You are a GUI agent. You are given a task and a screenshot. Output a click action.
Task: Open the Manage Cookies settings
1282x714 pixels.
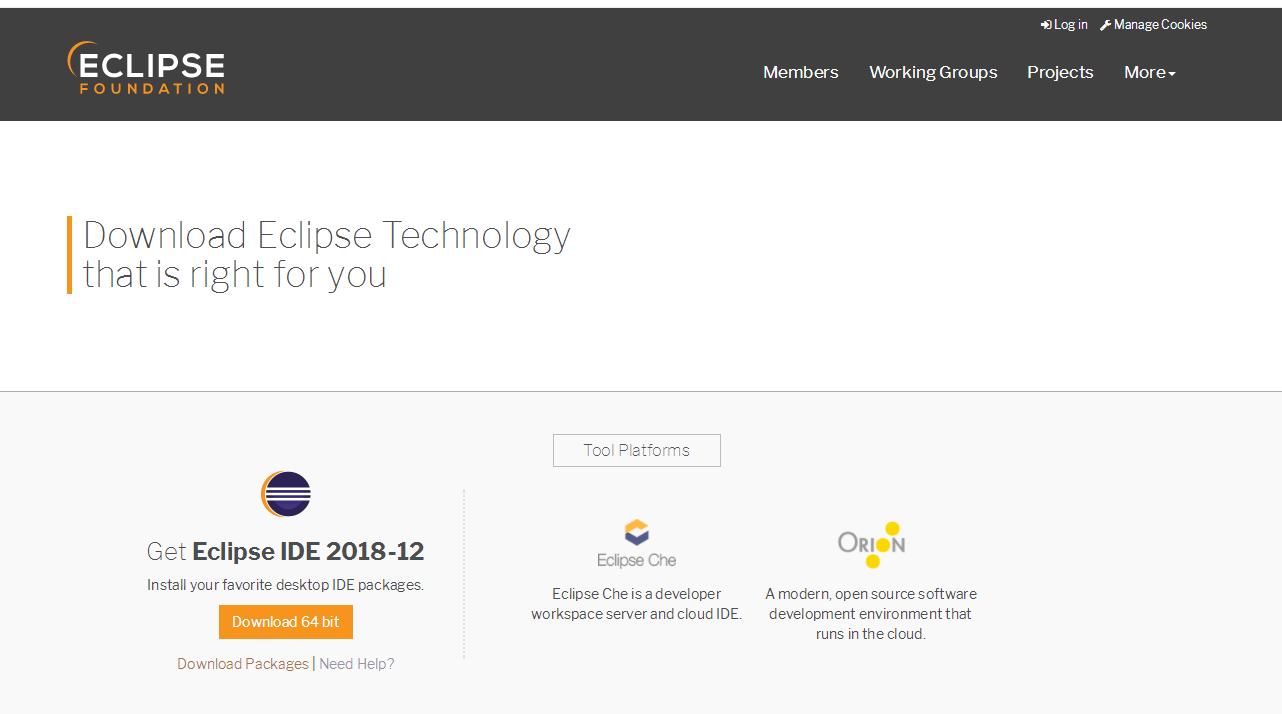click(x=1160, y=24)
